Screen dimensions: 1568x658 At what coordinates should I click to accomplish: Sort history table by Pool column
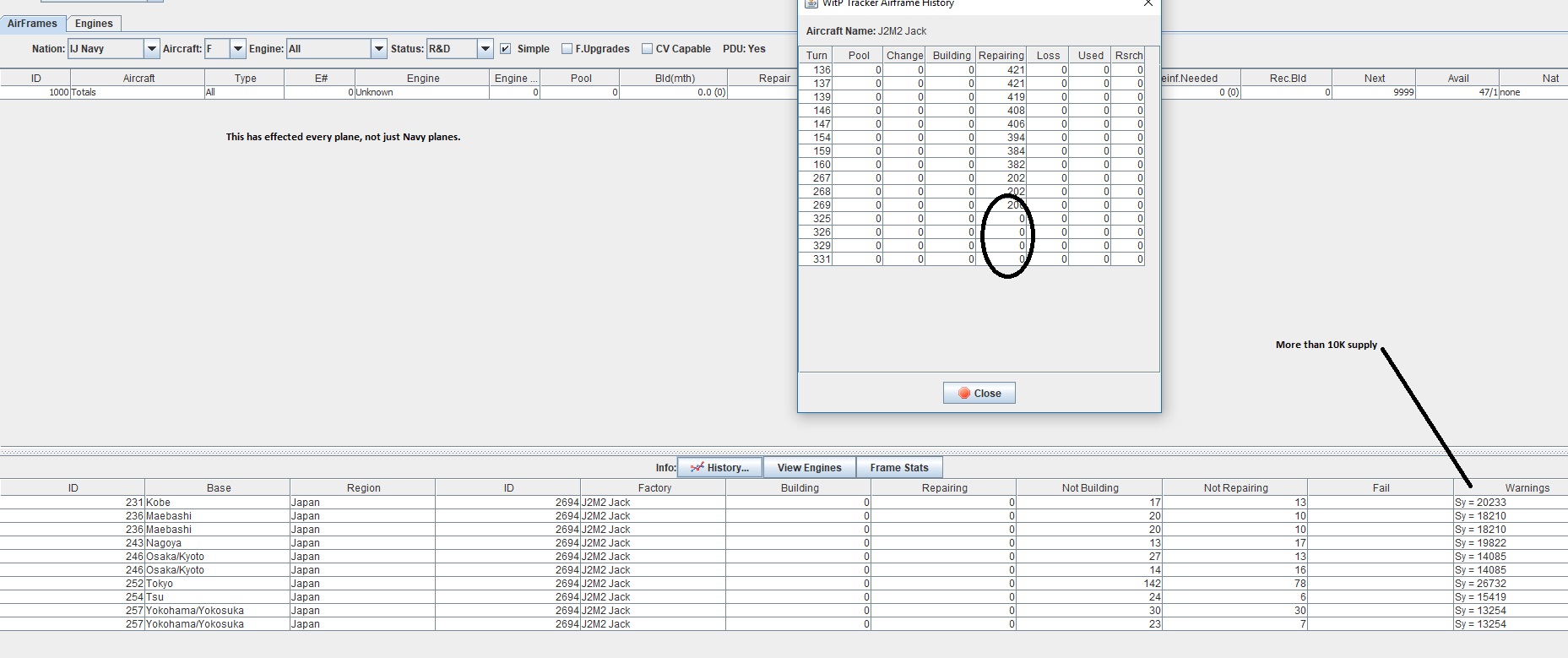coord(859,56)
